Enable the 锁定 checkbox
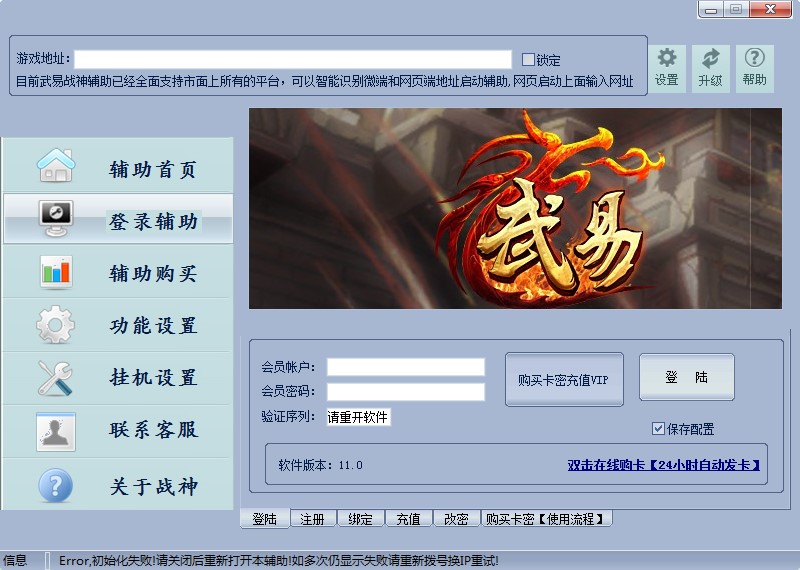The width and height of the screenshot is (800, 570). click(528, 60)
